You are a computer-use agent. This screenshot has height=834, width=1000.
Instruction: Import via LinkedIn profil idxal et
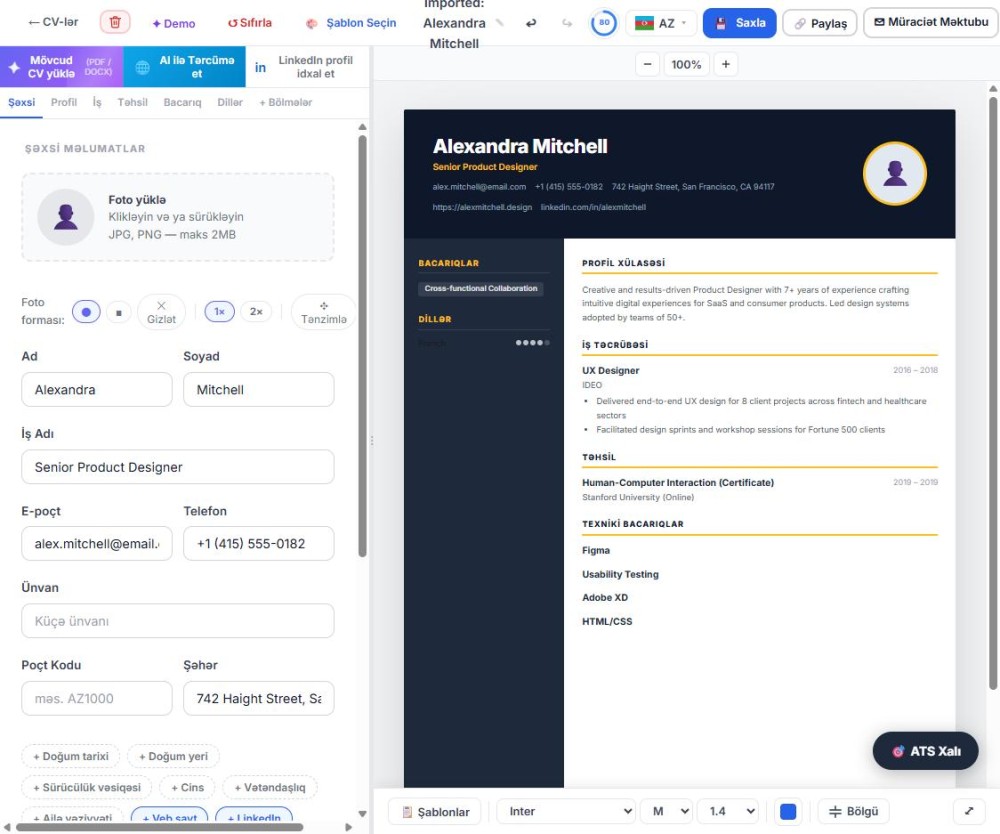307,66
